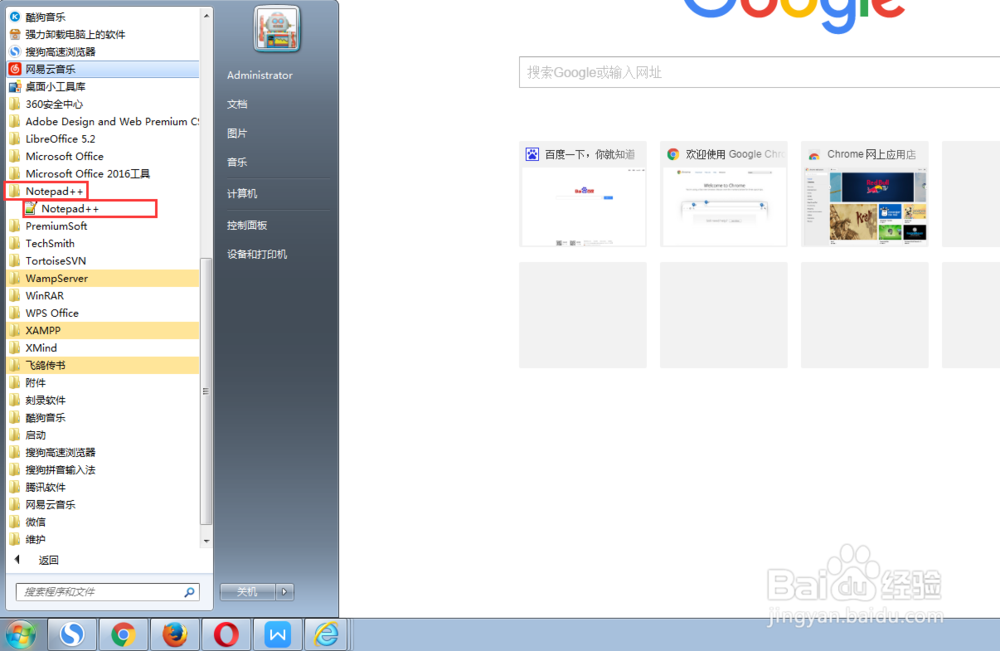This screenshot has height=651, width=1000.
Task: Open 设备和打印机 from Start menu
Action: tap(257, 254)
